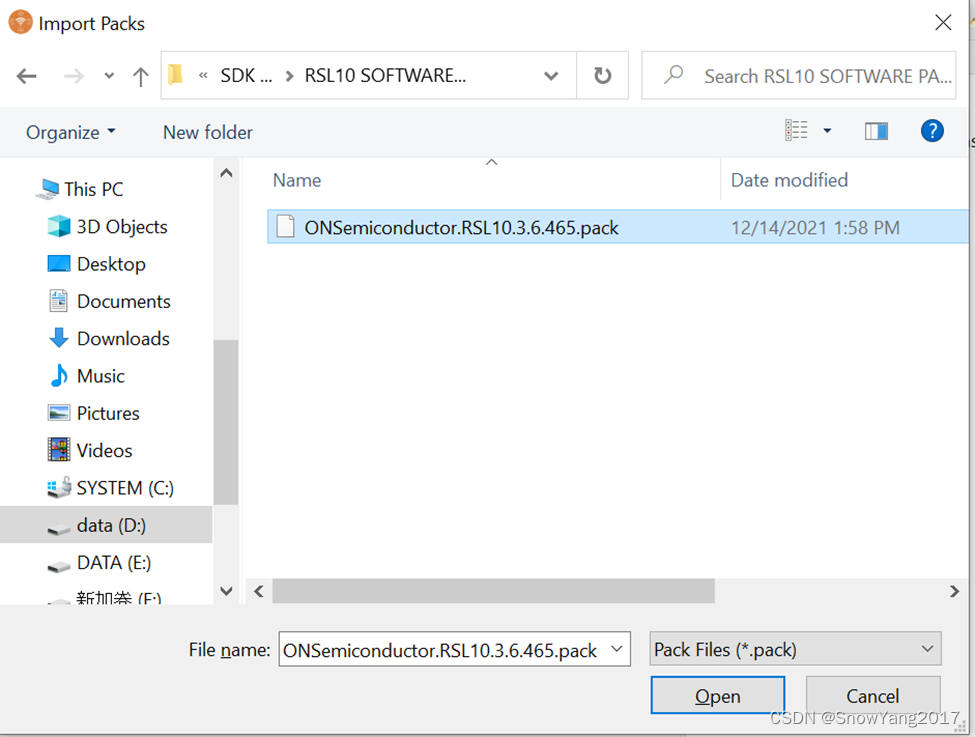The height and width of the screenshot is (737, 975).
Task: Create a New folder
Action: pyautogui.click(x=208, y=132)
